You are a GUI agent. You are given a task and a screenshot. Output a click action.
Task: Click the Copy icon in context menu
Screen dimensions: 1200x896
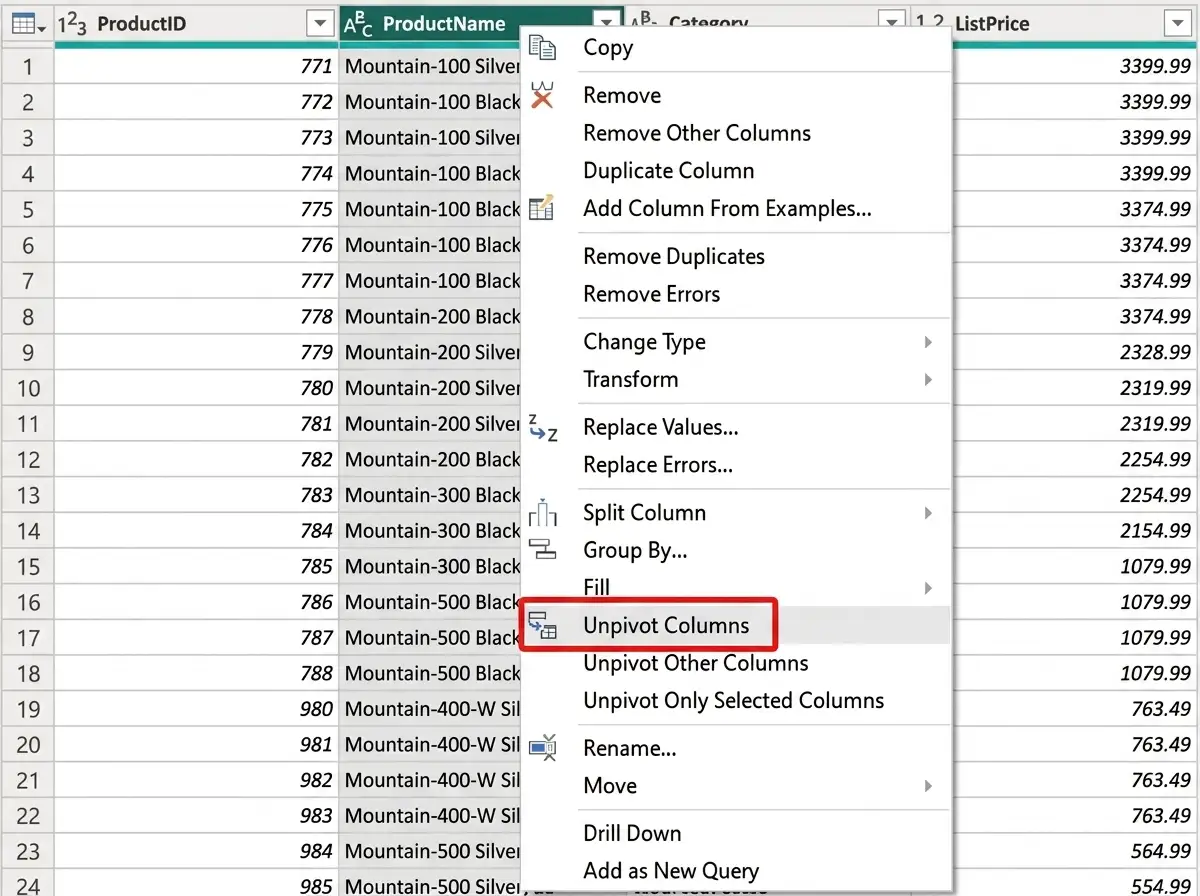click(x=542, y=48)
